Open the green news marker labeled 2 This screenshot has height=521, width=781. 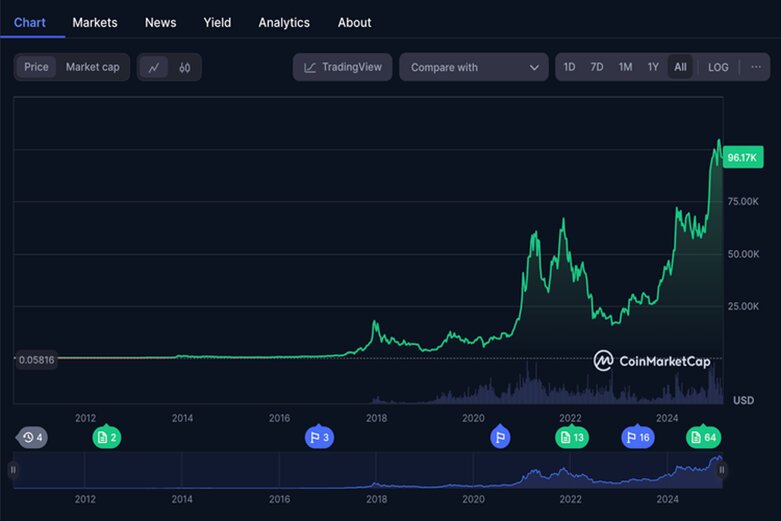pos(106,437)
